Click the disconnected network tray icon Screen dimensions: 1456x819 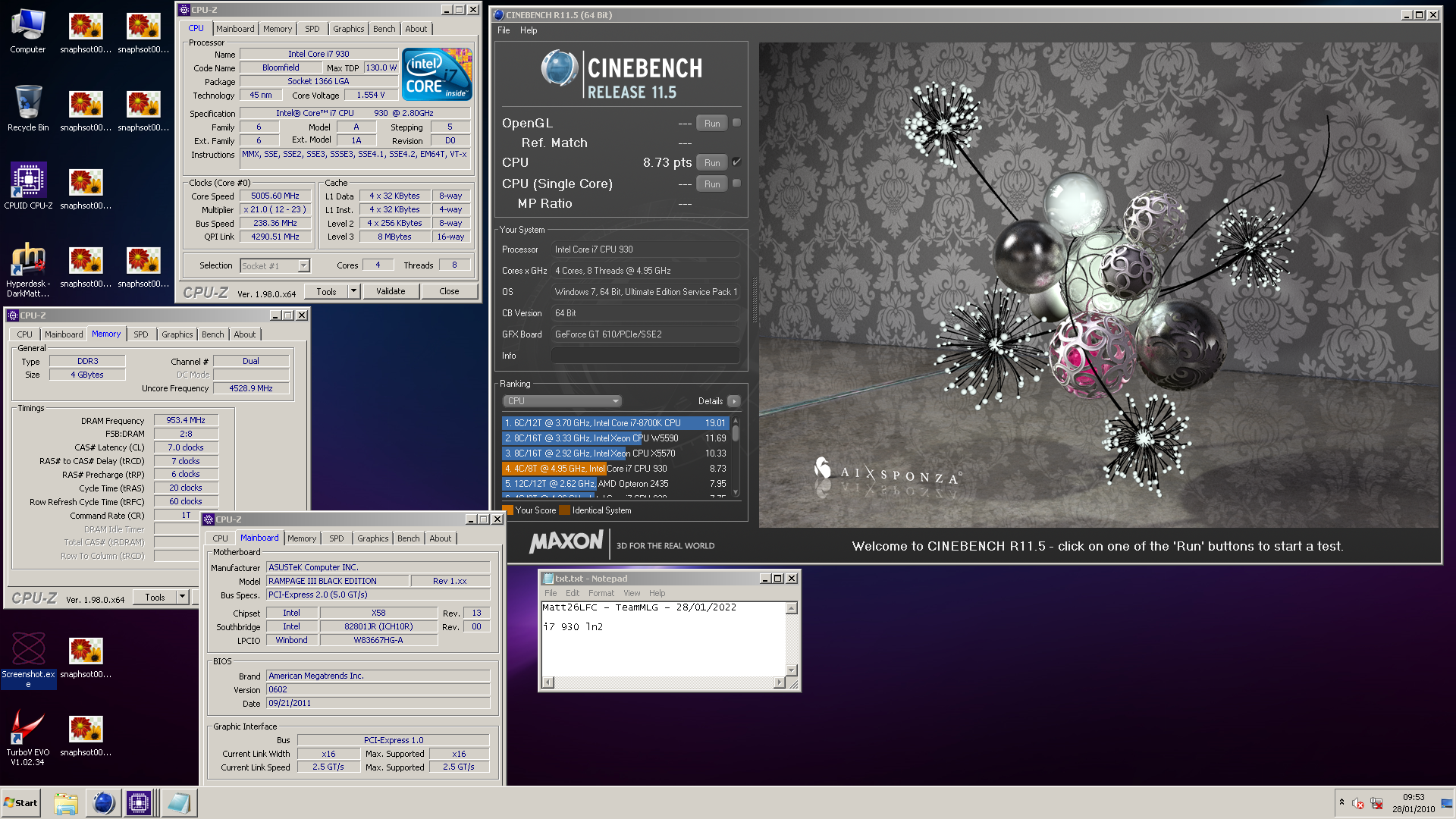click(x=1376, y=804)
